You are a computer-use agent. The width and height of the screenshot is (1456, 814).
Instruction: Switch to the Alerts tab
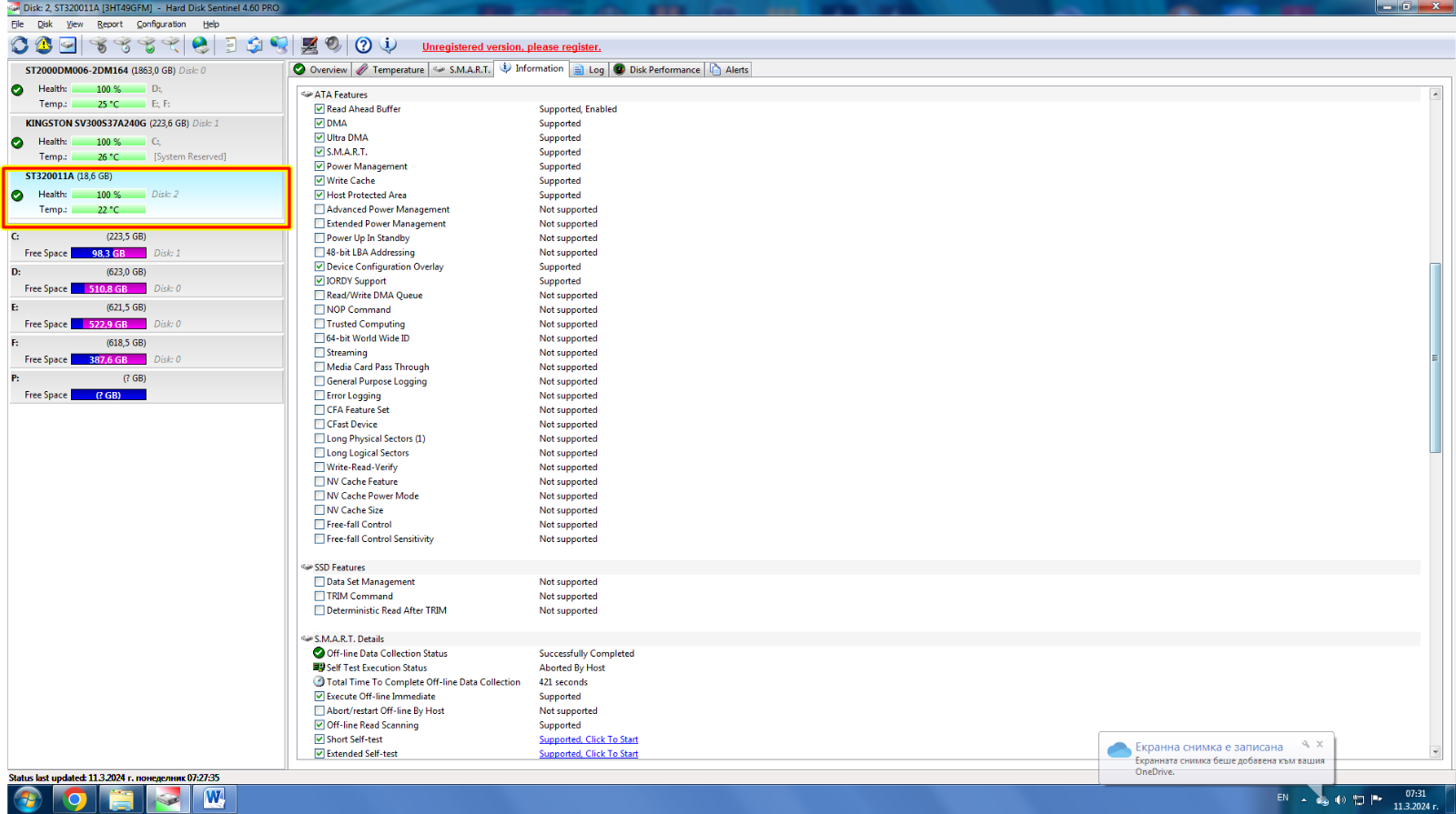tap(729, 70)
